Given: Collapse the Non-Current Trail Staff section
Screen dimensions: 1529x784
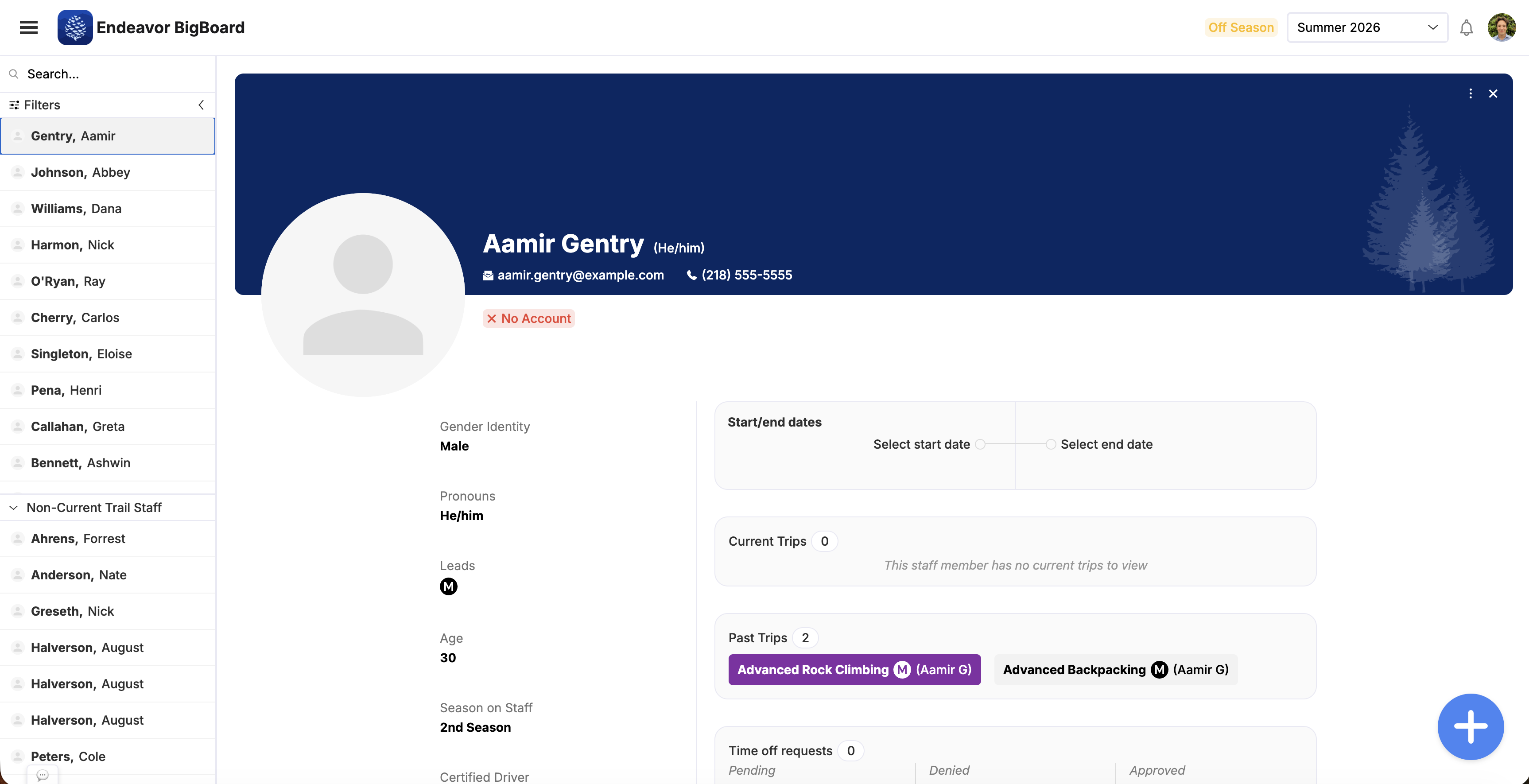Looking at the screenshot, I should coord(14,508).
